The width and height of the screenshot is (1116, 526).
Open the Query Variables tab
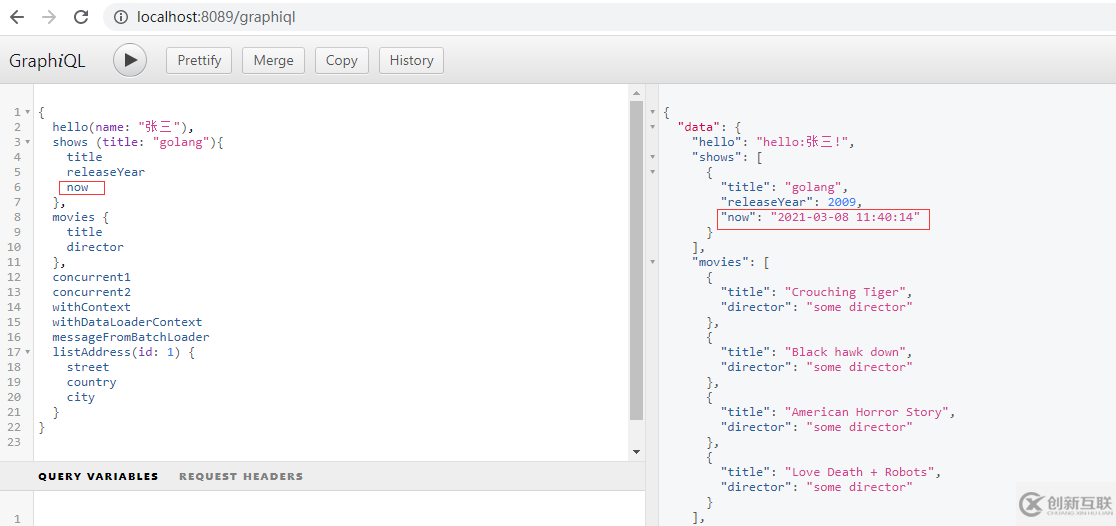click(x=98, y=476)
